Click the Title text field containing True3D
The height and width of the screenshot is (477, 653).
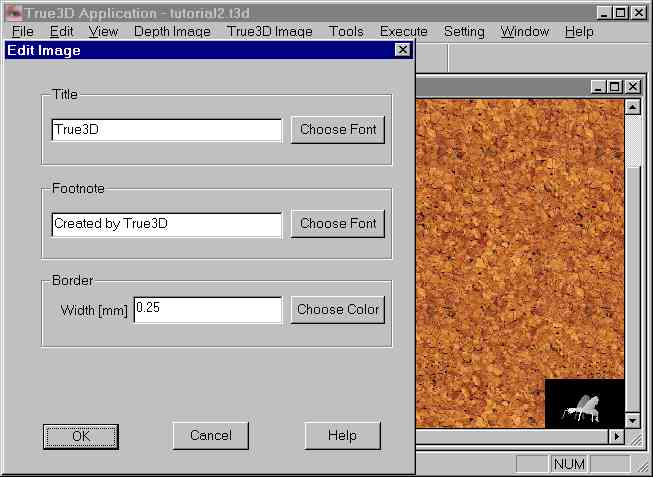167,130
